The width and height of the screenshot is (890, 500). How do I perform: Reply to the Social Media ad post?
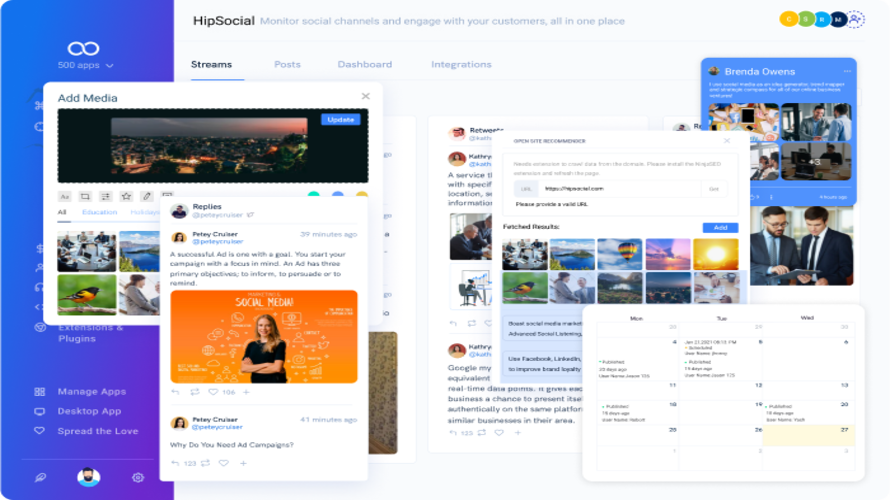[x=175, y=392]
